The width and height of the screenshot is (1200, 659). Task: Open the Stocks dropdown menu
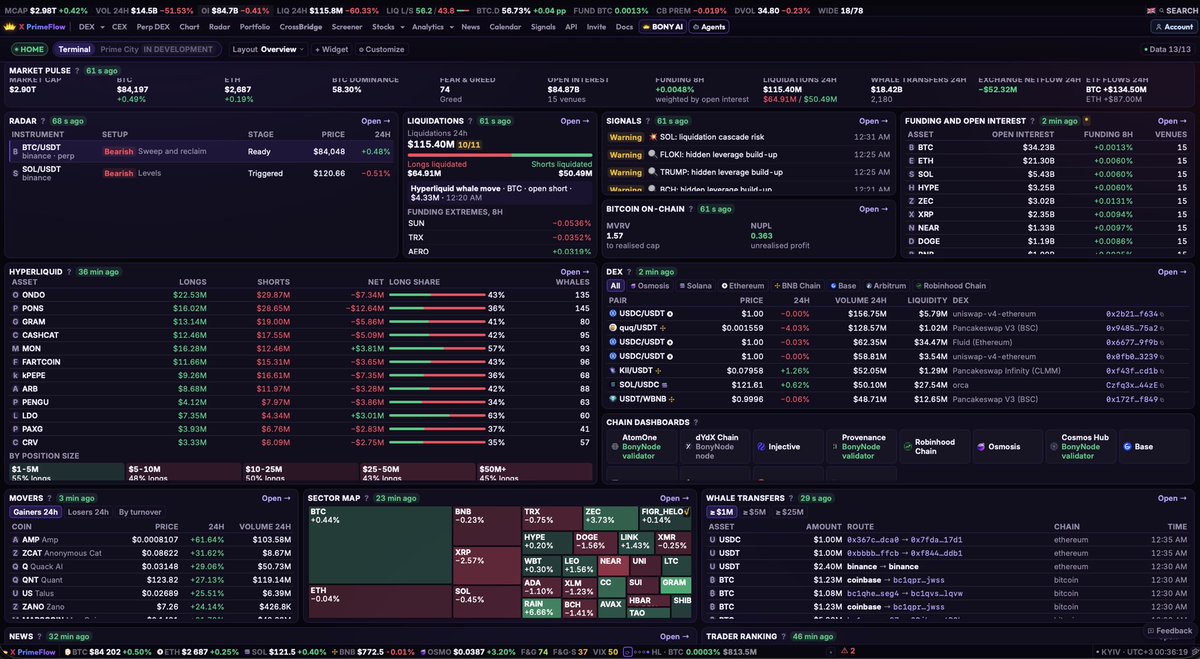click(386, 27)
